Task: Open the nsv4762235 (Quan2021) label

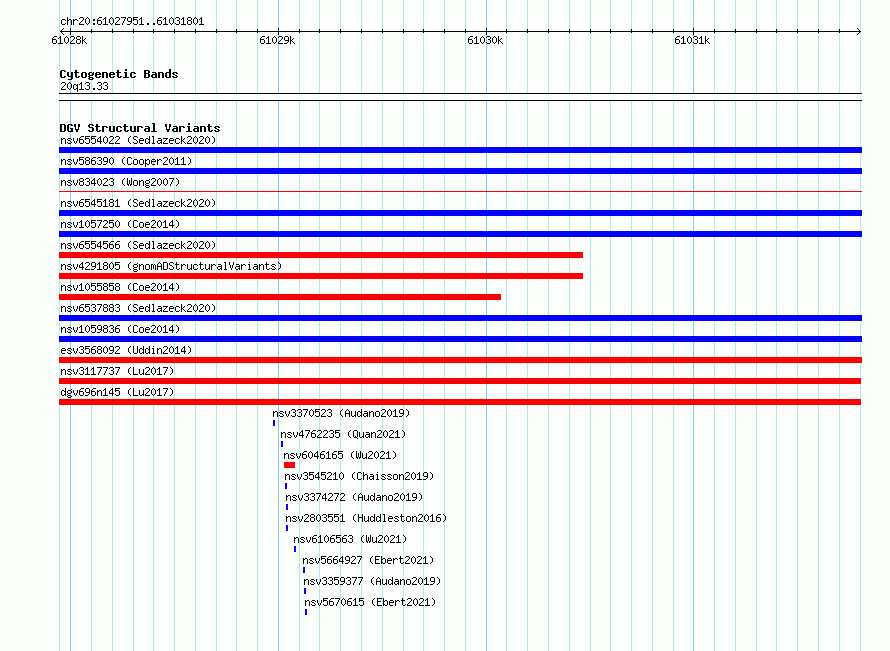Action: tap(343, 434)
